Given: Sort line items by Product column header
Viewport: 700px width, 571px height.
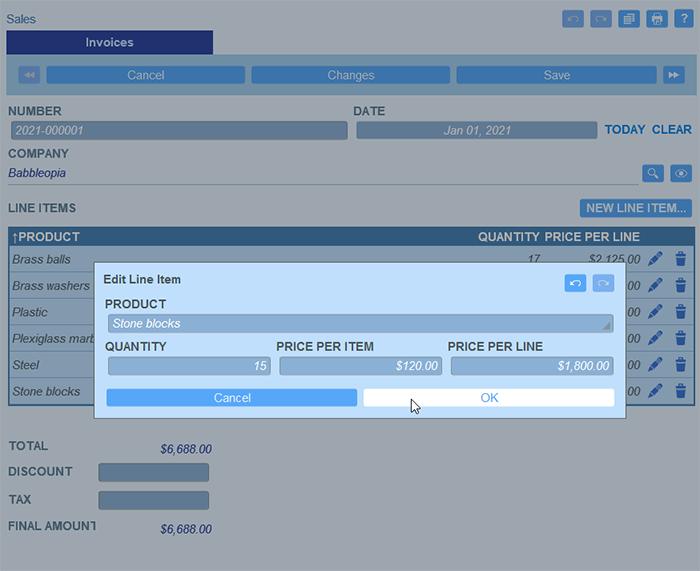Looking at the screenshot, I should point(50,237).
